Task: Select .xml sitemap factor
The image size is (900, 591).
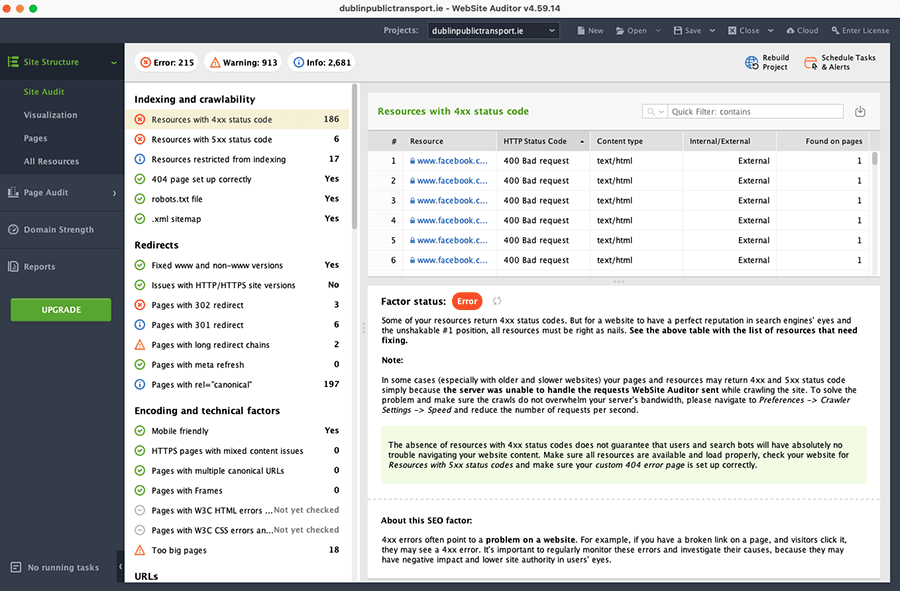Action: point(236,219)
